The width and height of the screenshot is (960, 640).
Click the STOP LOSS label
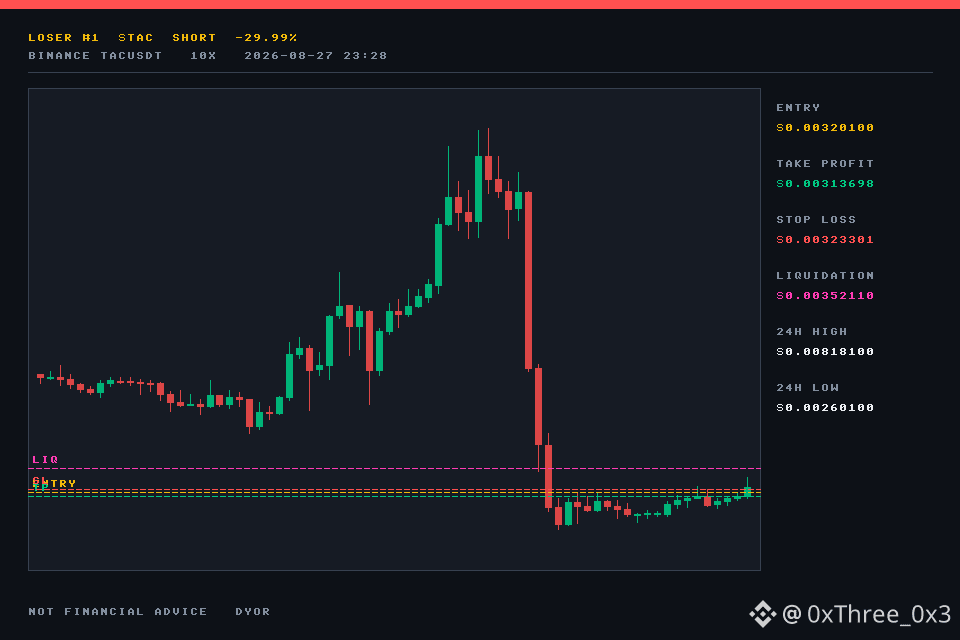(816, 219)
